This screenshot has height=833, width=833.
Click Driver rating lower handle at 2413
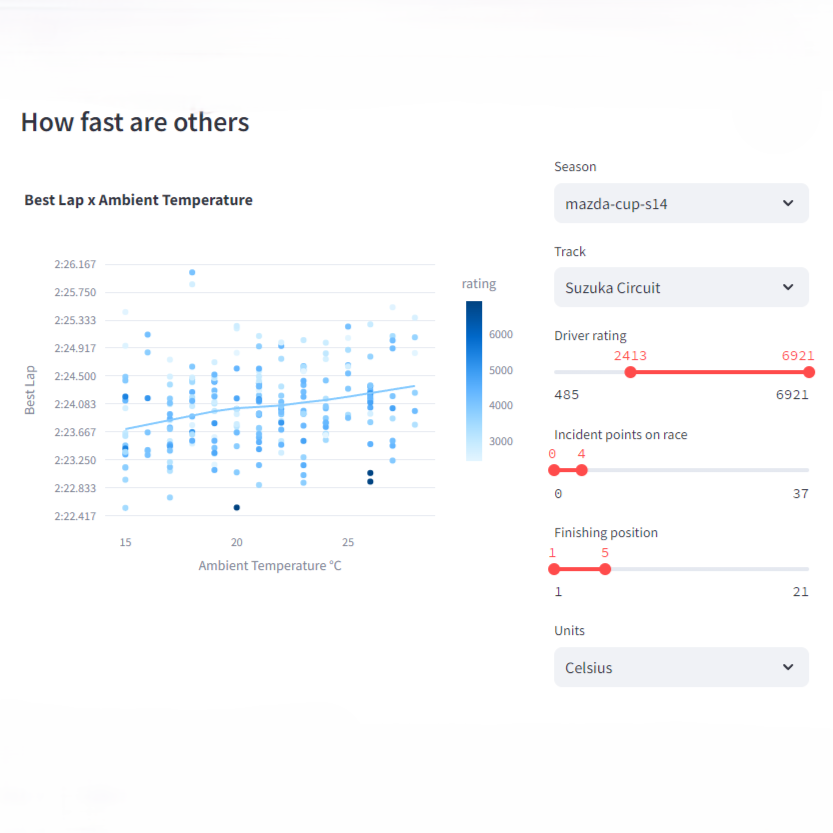[x=630, y=372]
